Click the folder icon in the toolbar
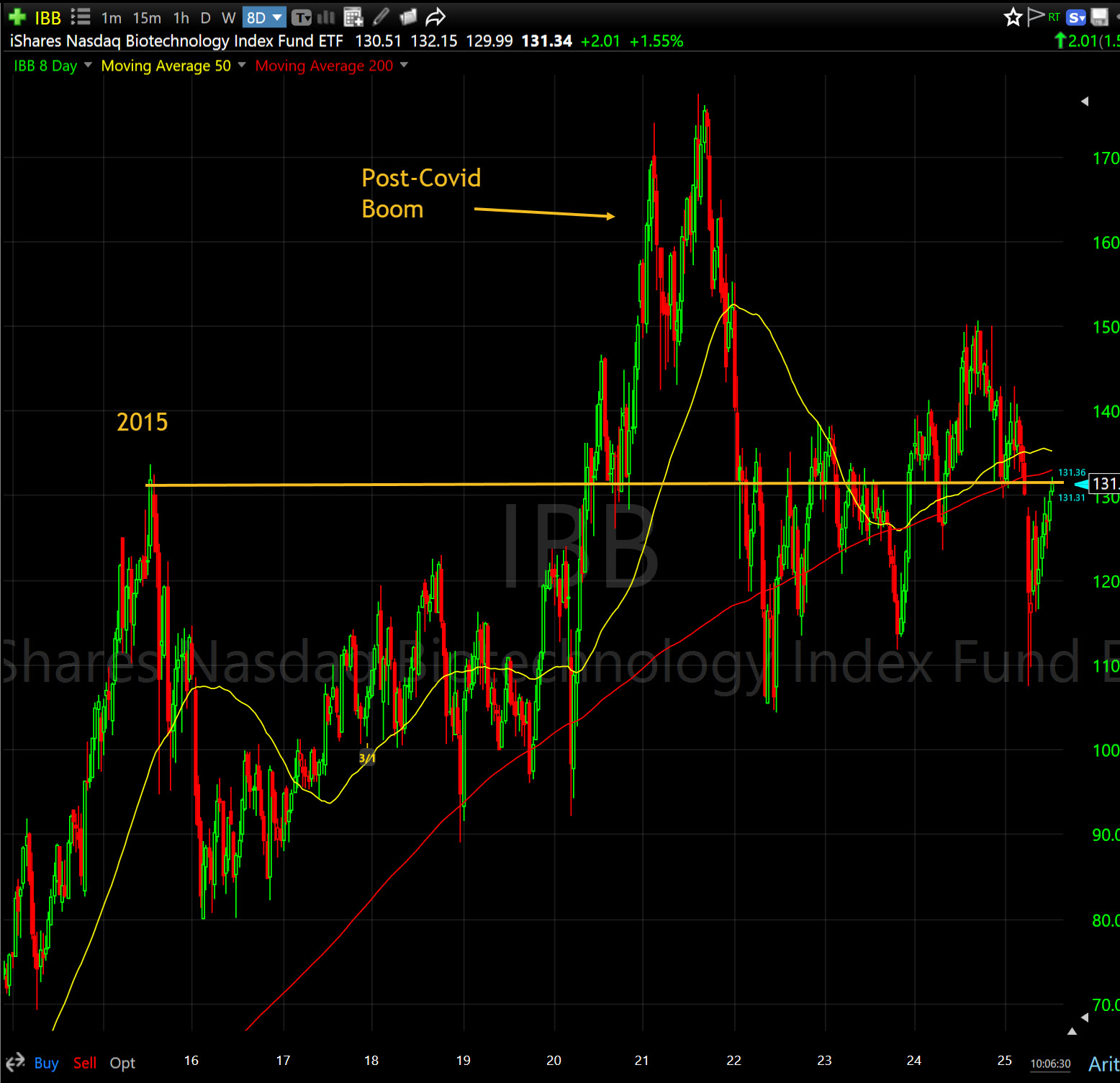 [408, 17]
